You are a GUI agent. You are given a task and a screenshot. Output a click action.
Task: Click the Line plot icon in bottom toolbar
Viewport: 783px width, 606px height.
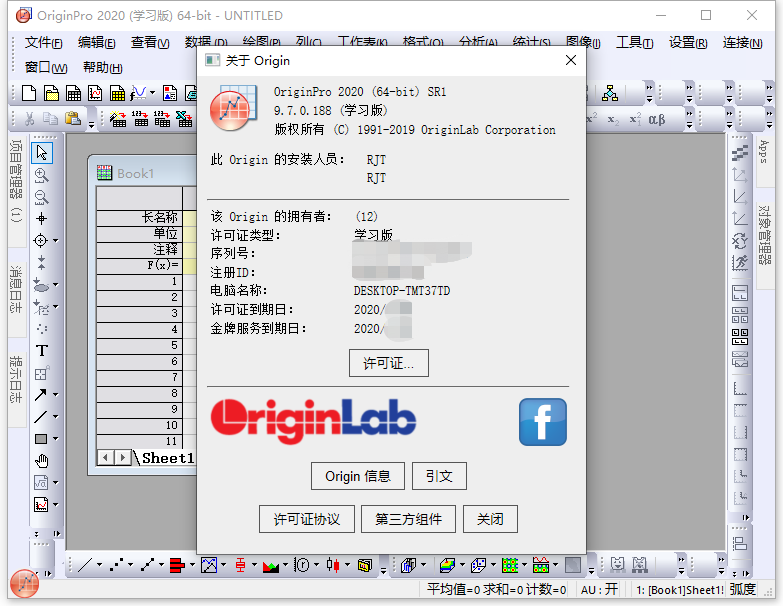click(x=84, y=565)
